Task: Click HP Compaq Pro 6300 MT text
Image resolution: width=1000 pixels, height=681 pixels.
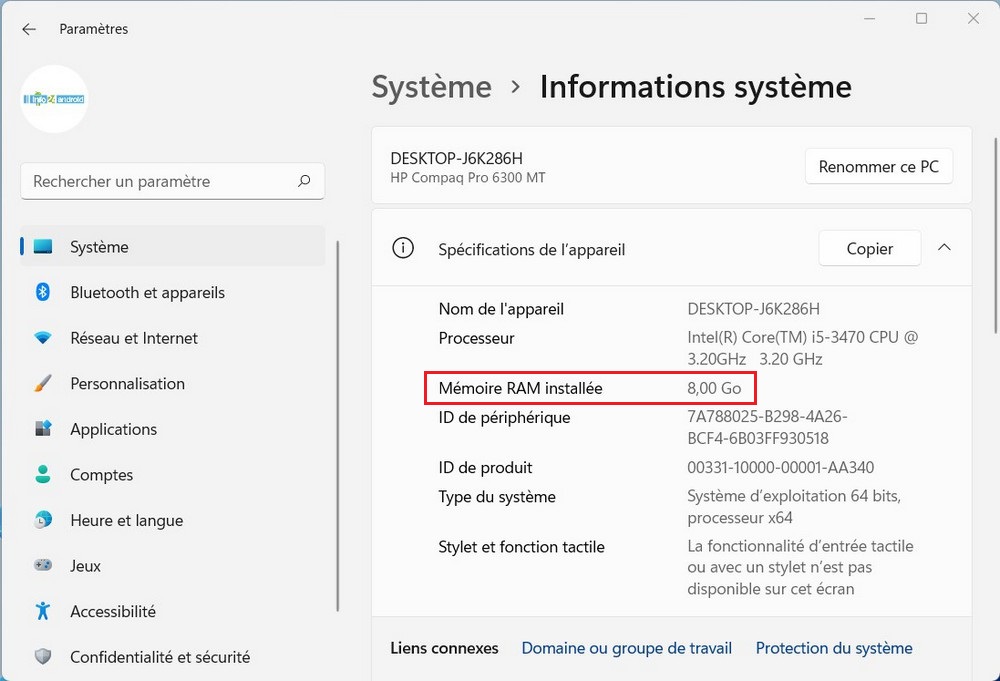Action: (x=467, y=177)
